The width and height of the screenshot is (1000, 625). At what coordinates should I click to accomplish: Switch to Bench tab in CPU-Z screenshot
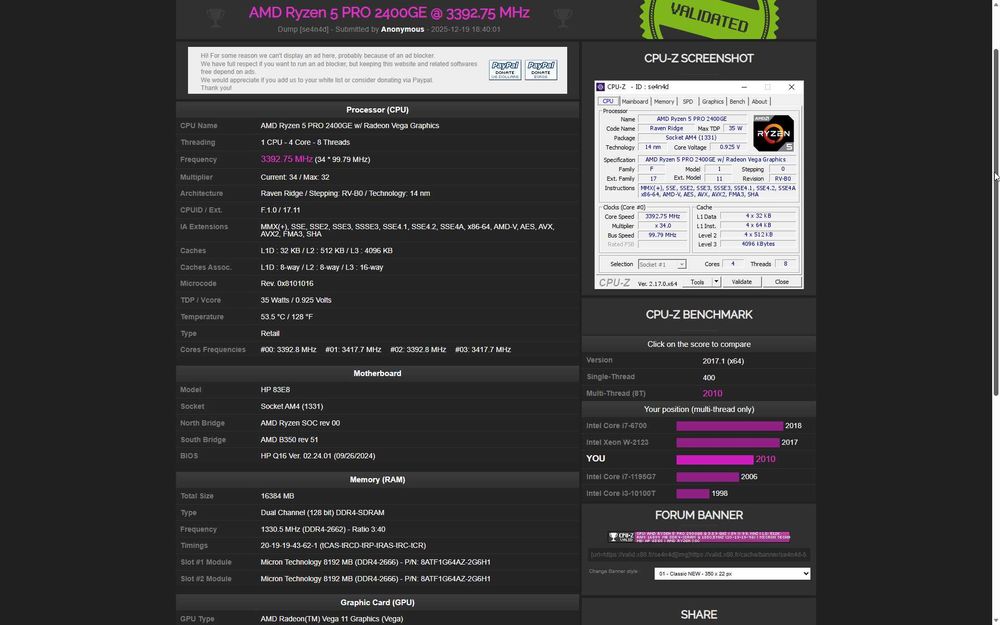[x=737, y=101]
